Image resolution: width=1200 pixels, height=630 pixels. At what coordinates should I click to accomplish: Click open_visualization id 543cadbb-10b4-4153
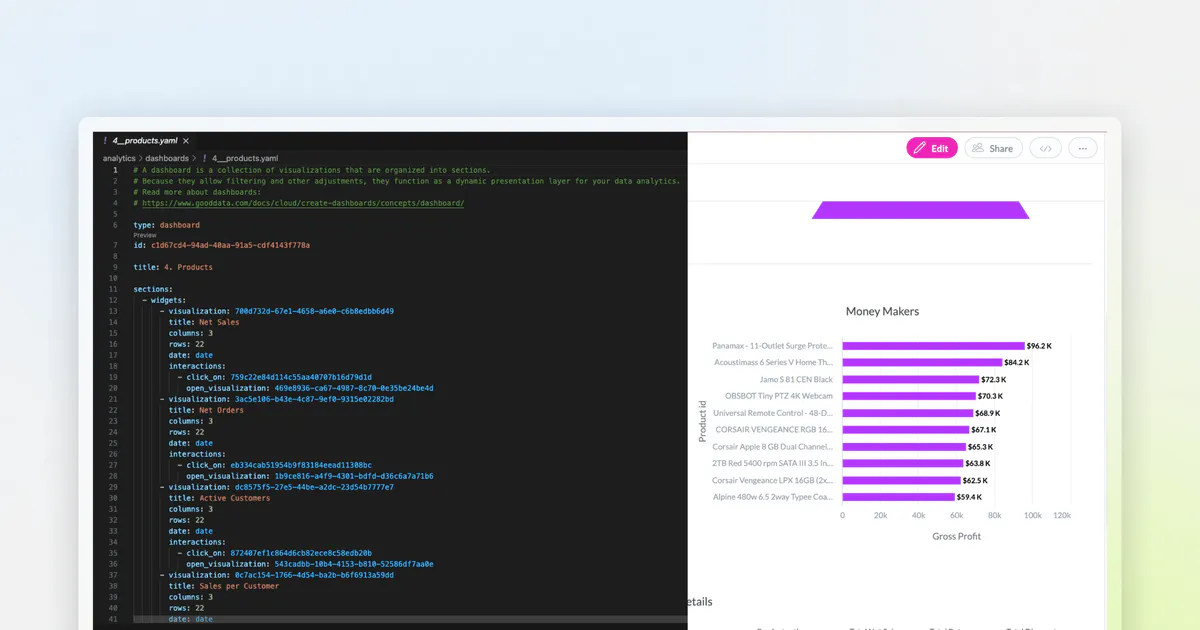[x=354, y=564]
